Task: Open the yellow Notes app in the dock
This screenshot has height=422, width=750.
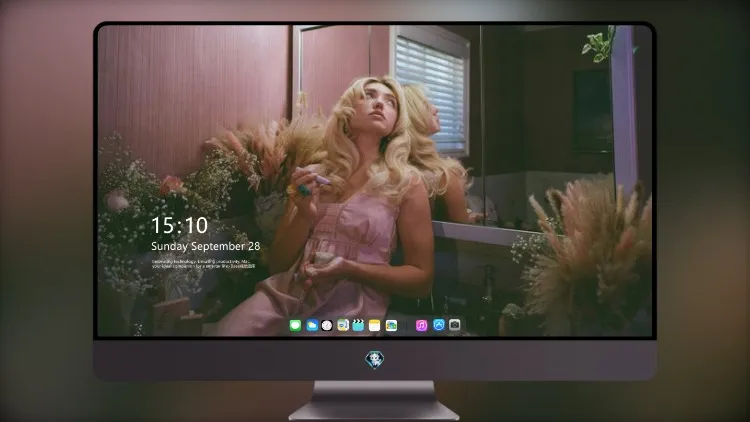Action: tap(375, 325)
